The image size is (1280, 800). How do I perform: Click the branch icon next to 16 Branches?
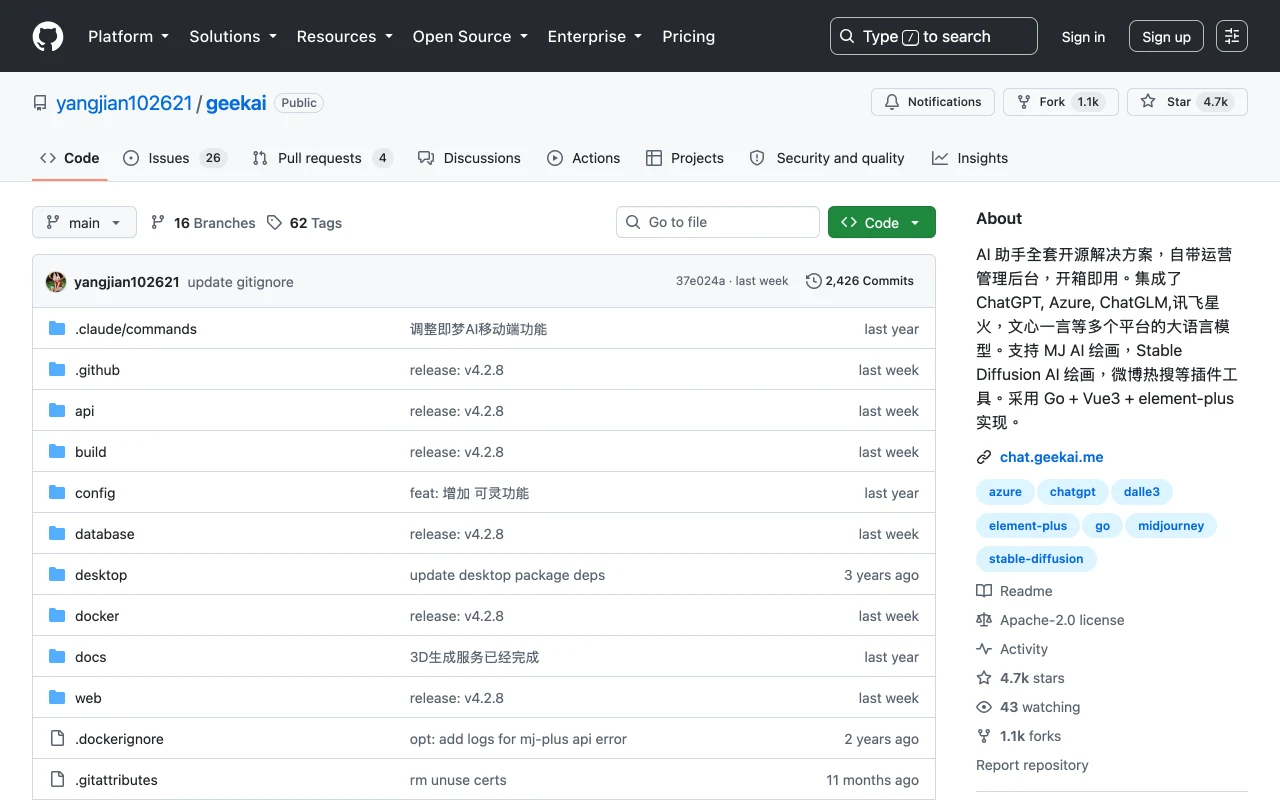158,223
